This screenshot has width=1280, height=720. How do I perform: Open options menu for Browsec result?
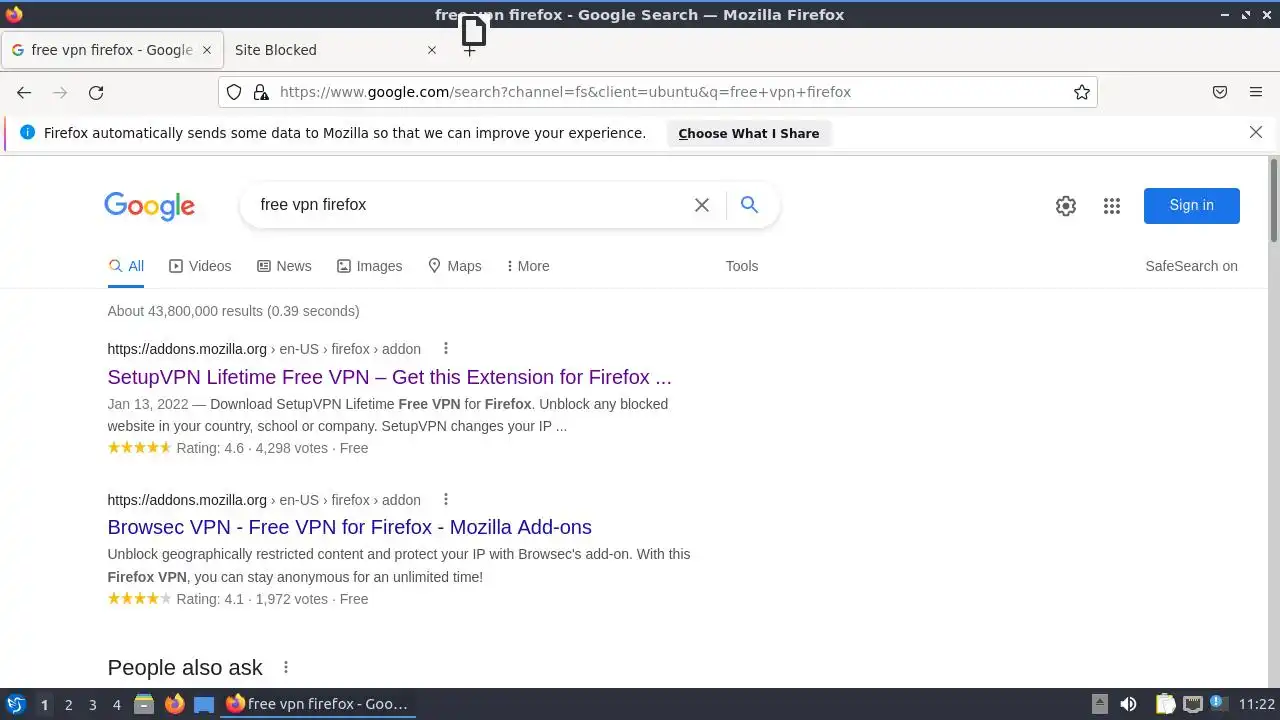click(446, 499)
